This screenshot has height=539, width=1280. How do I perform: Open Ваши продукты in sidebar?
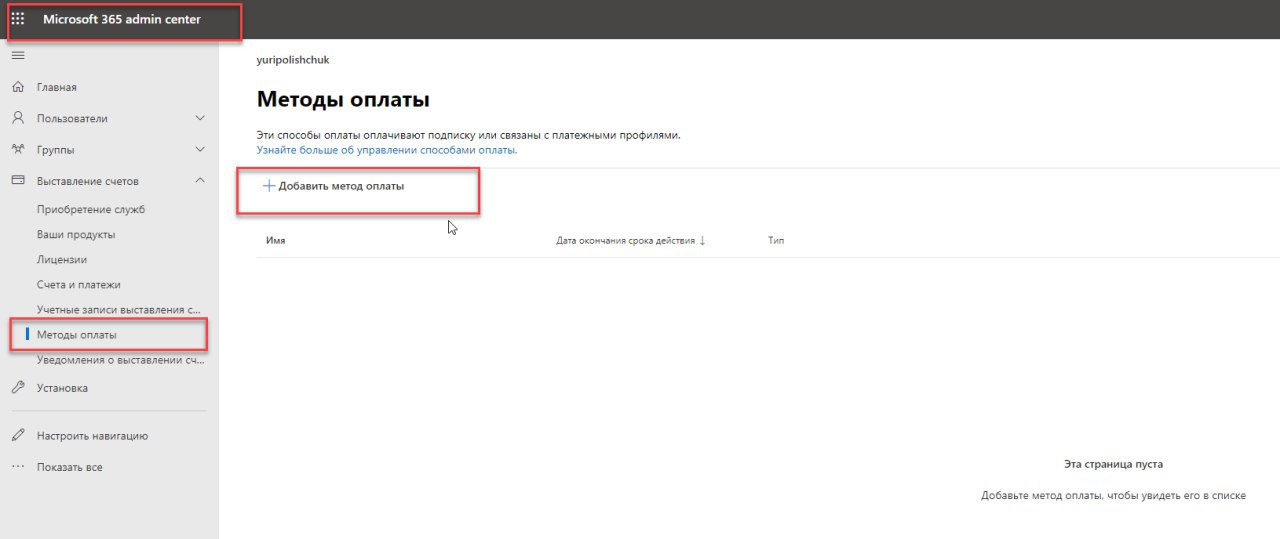76,234
